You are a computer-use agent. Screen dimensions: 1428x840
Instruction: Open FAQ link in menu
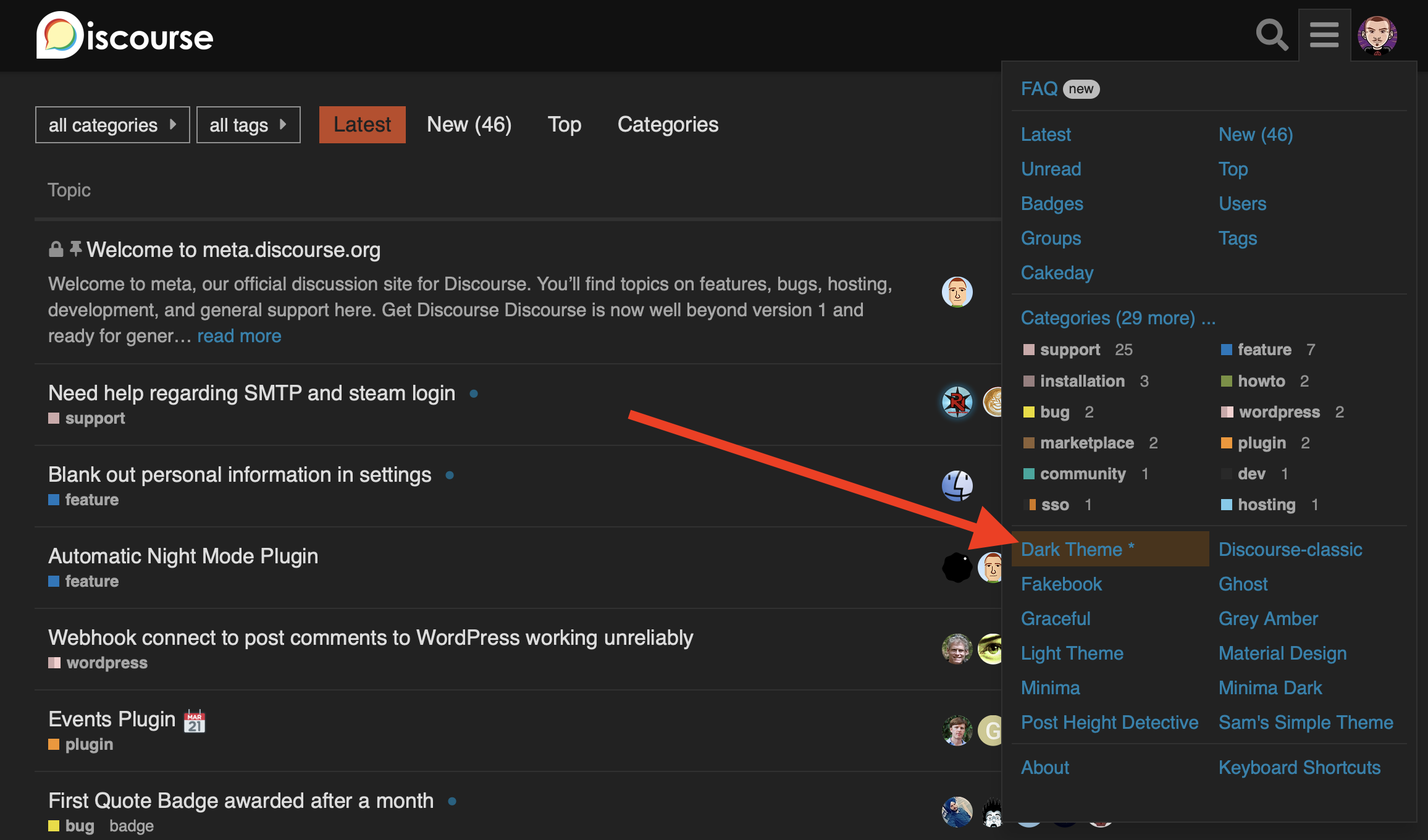point(1039,89)
